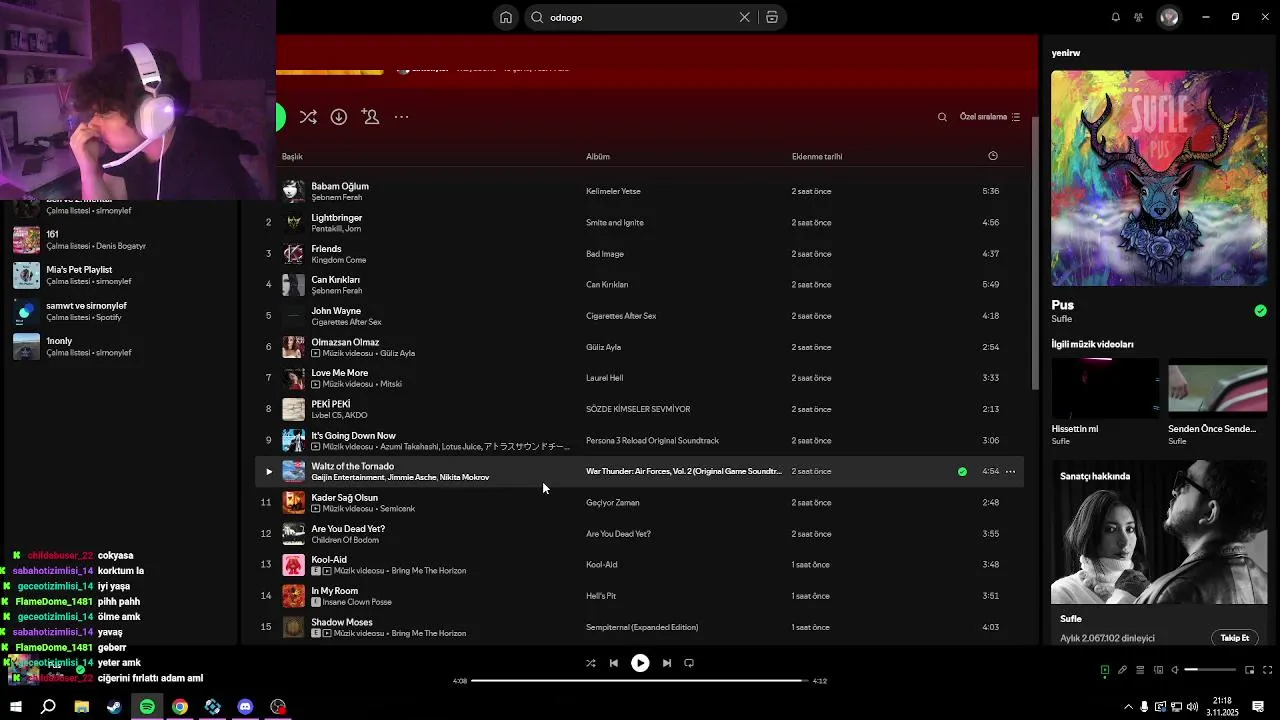Open the playlist more options menu
1280x720 pixels.
(401, 117)
